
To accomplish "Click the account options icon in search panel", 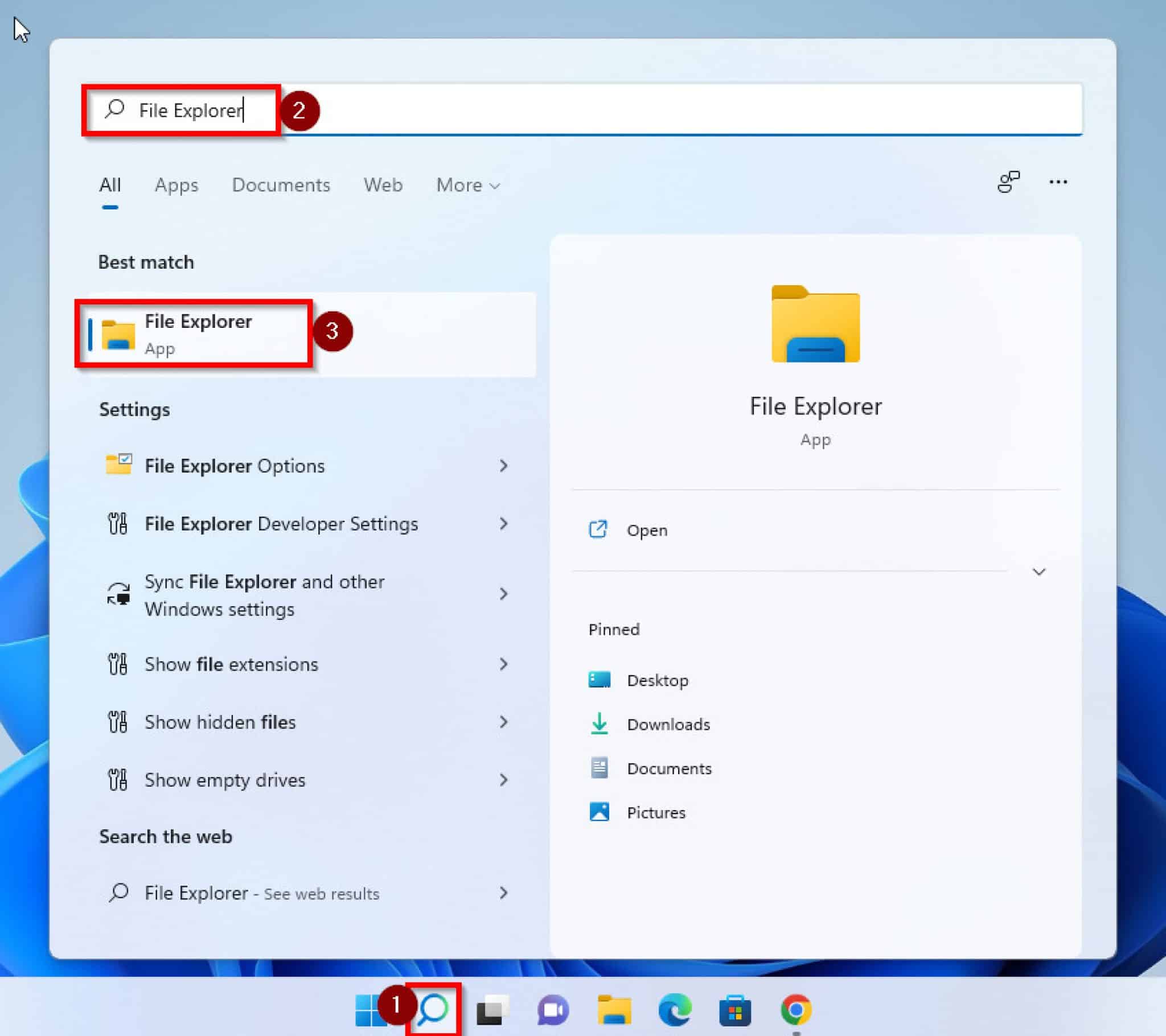I will (x=1009, y=183).
